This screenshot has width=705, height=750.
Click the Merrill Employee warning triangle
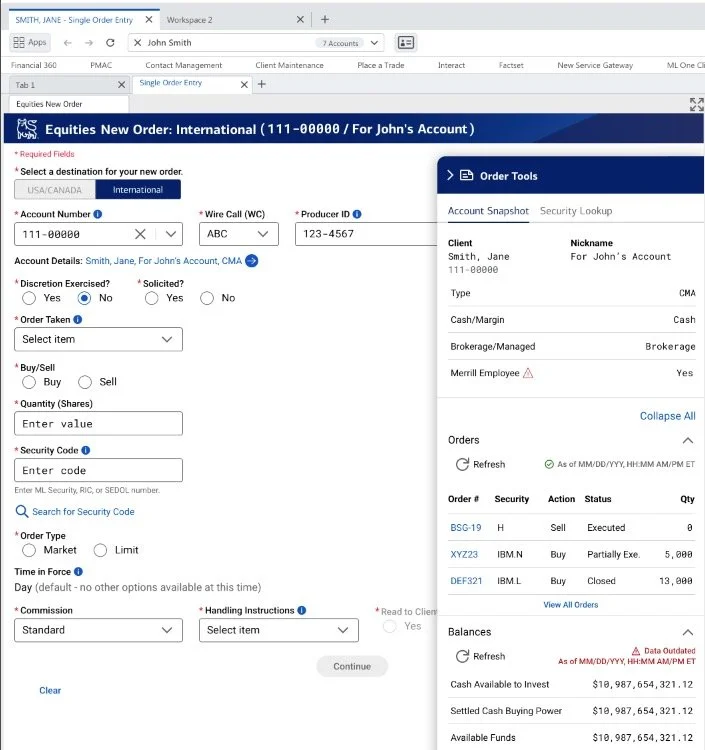[528, 373]
